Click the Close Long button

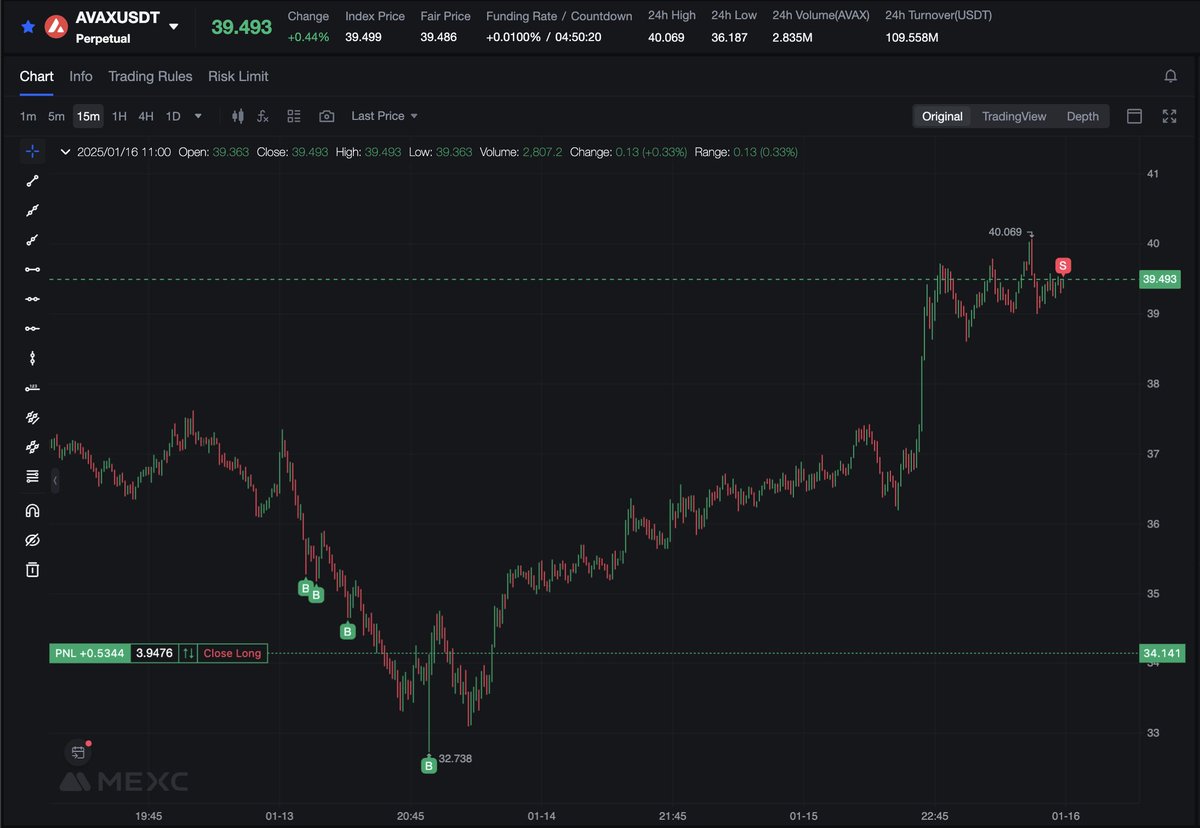click(232, 654)
